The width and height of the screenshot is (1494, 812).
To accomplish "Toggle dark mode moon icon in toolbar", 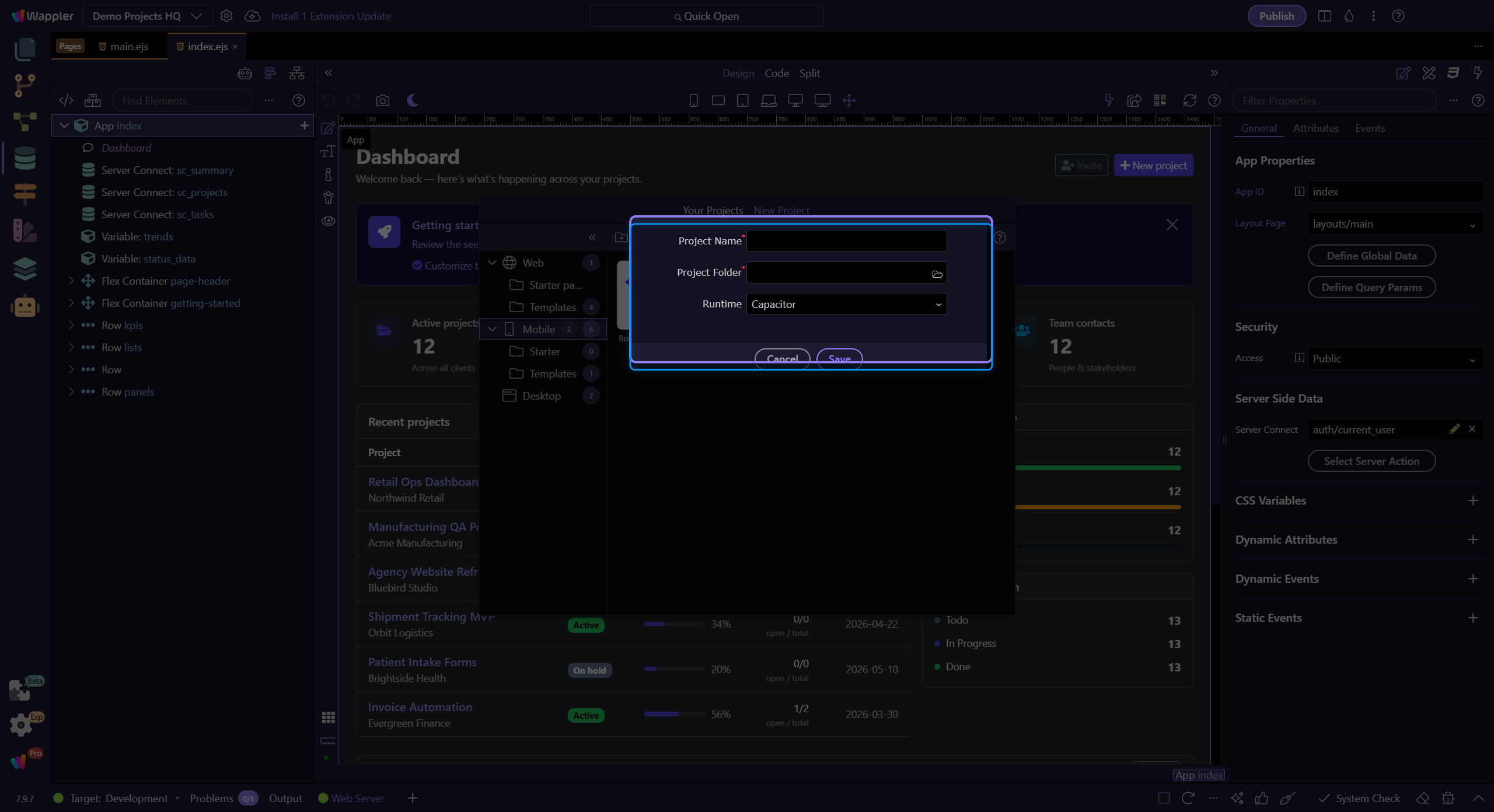I will pos(413,100).
